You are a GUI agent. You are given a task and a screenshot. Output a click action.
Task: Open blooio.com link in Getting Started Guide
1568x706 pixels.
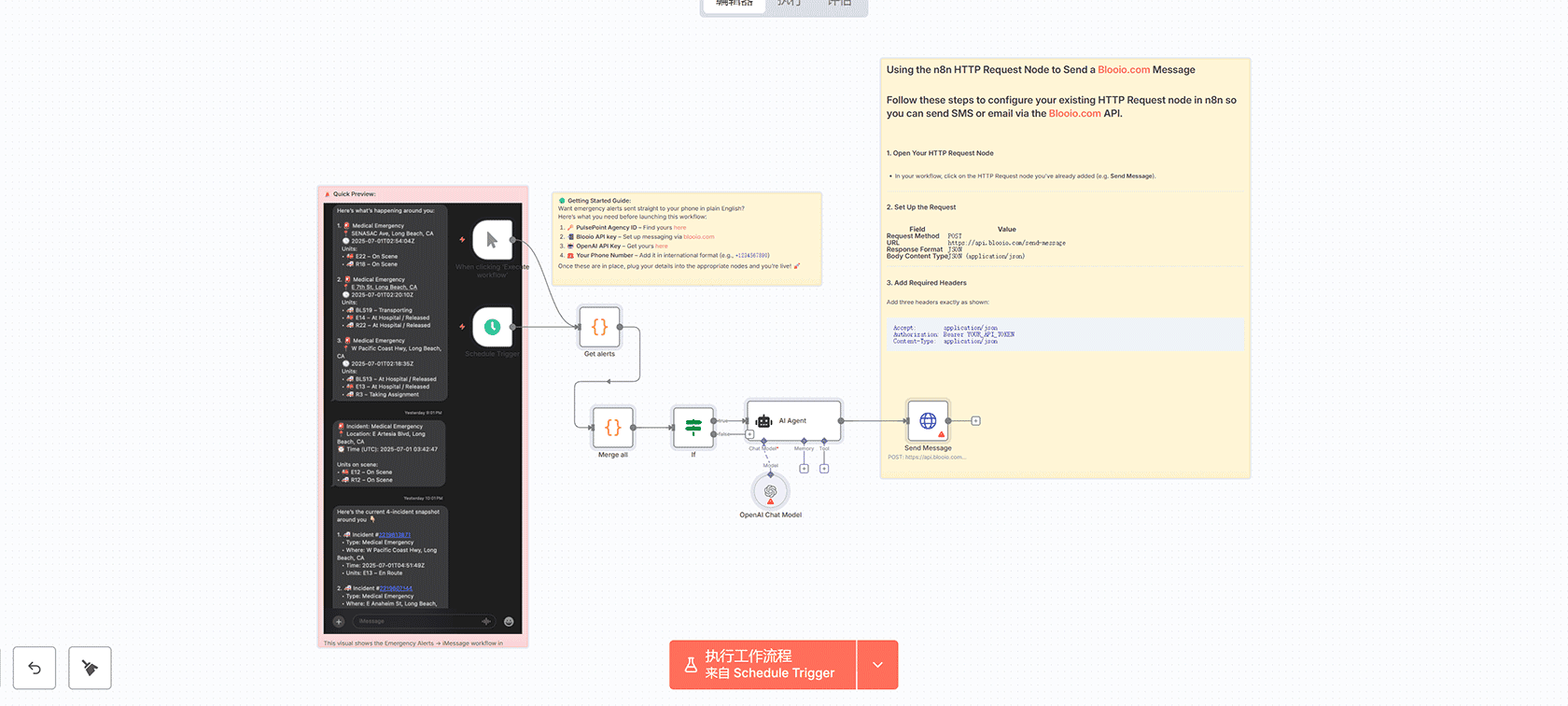pos(698,237)
